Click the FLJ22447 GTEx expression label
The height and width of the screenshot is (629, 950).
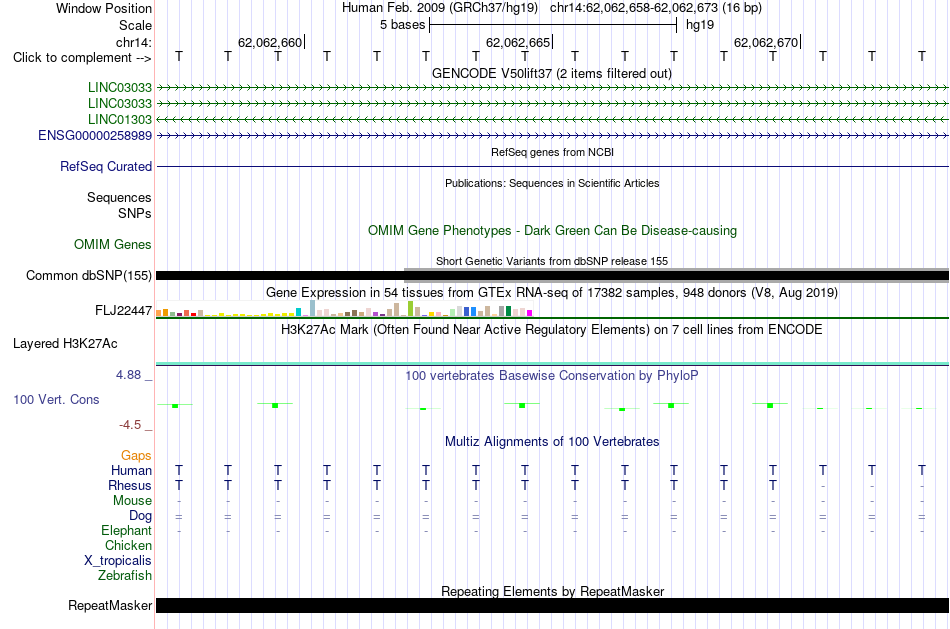tap(124, 311)
